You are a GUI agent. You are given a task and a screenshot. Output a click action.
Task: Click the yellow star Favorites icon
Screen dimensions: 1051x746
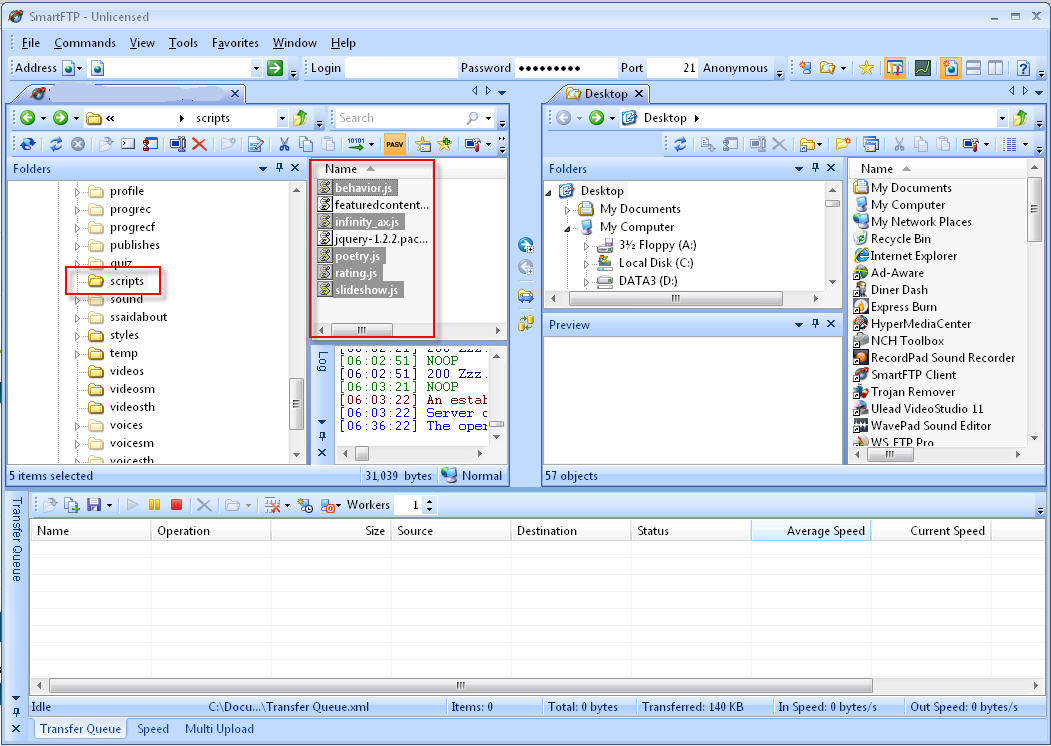pyautogui.click(x=866, y=68)
